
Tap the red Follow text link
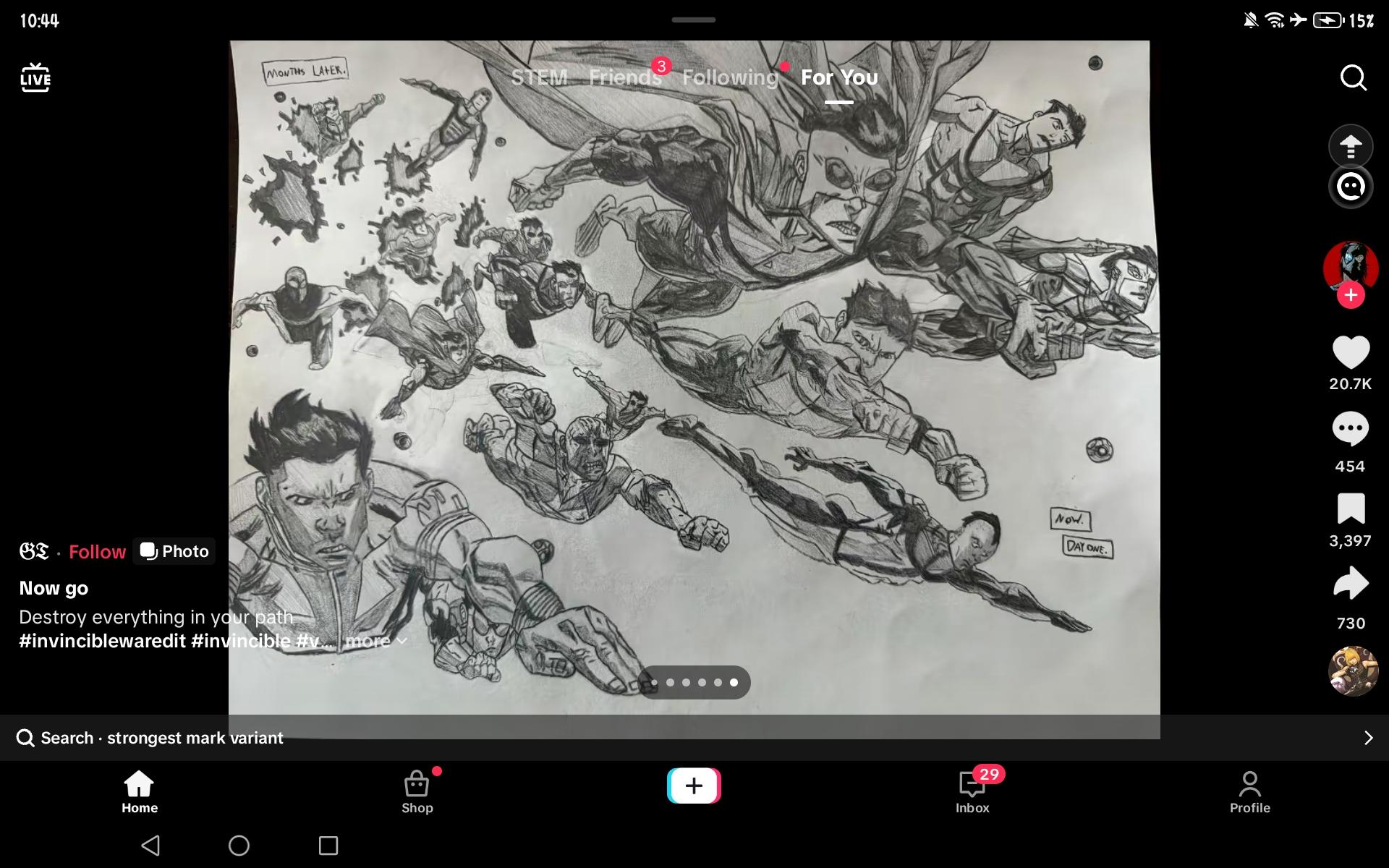[x=97, y=552]
